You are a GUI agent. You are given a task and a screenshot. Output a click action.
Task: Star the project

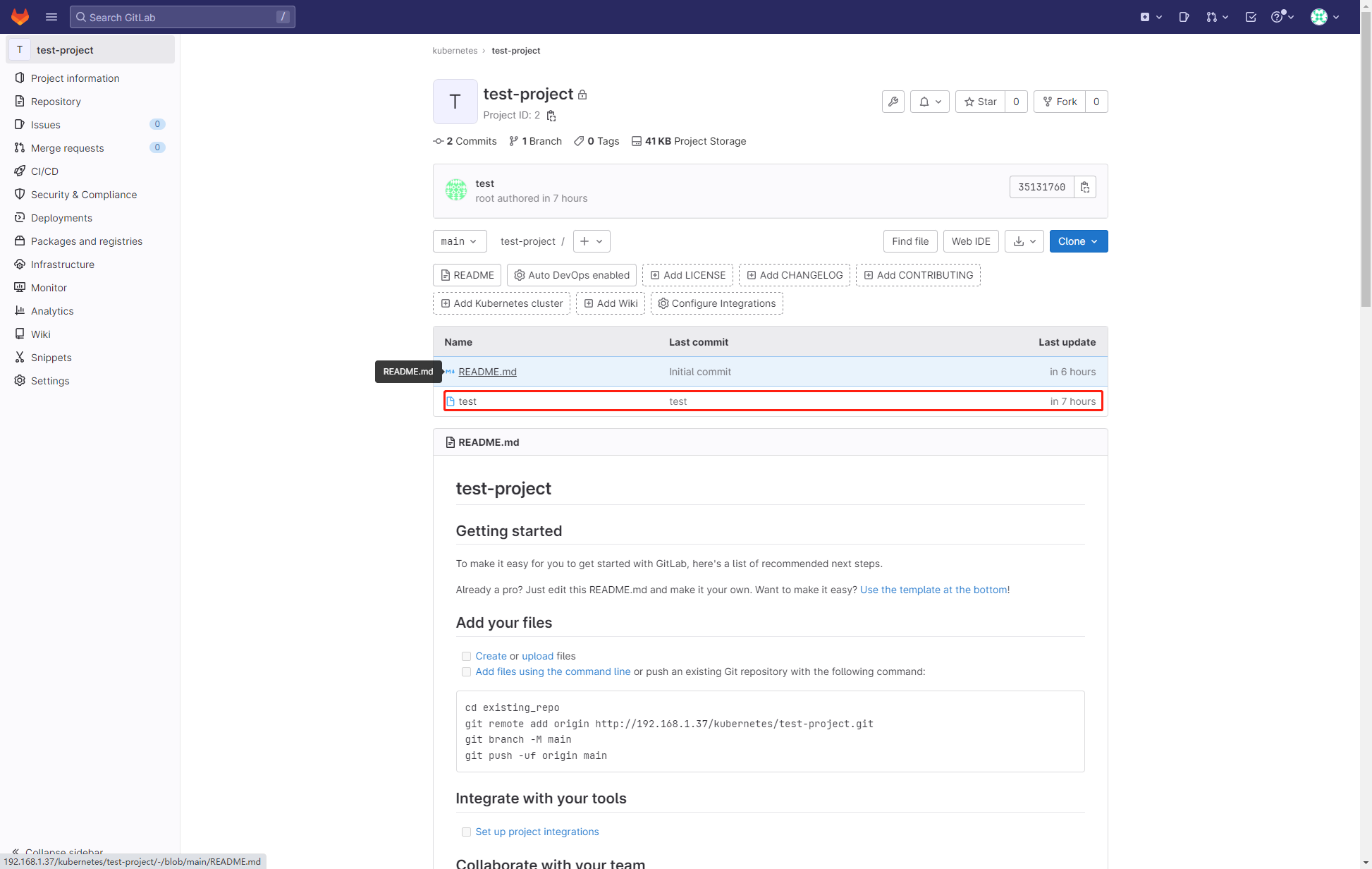[980, 102]
